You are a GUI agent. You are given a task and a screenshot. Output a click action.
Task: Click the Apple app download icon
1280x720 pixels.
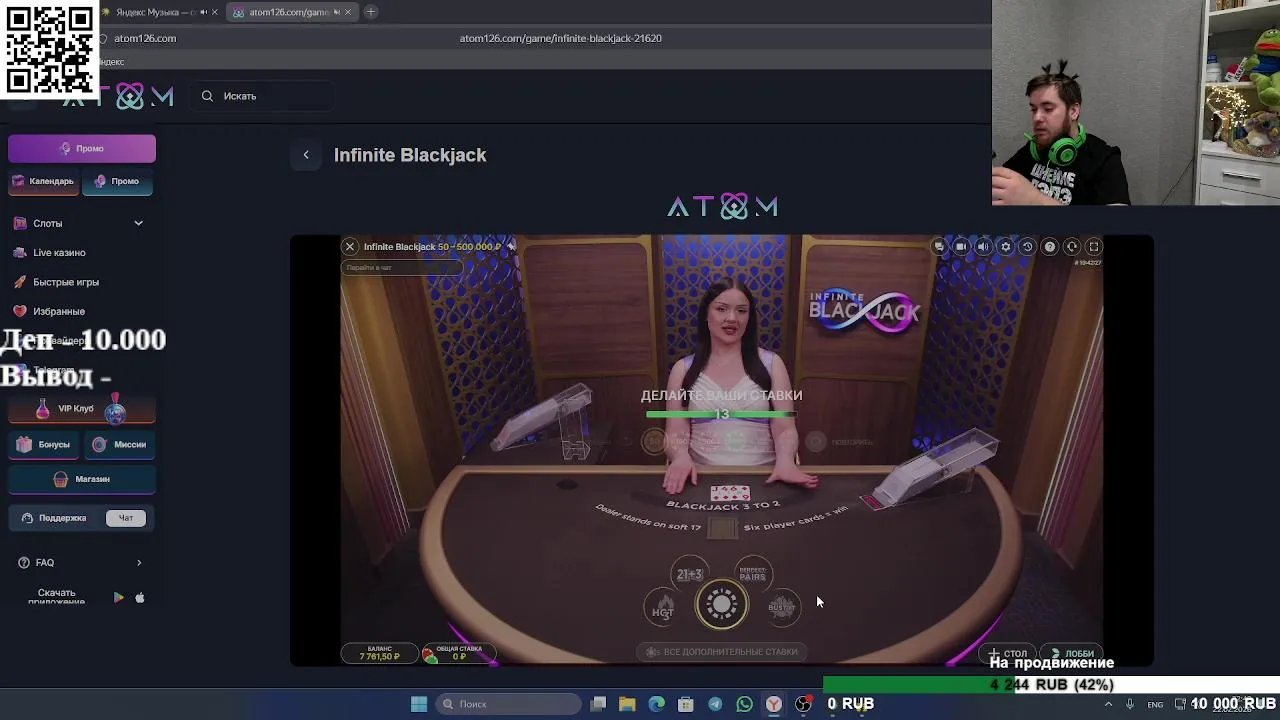140,598
